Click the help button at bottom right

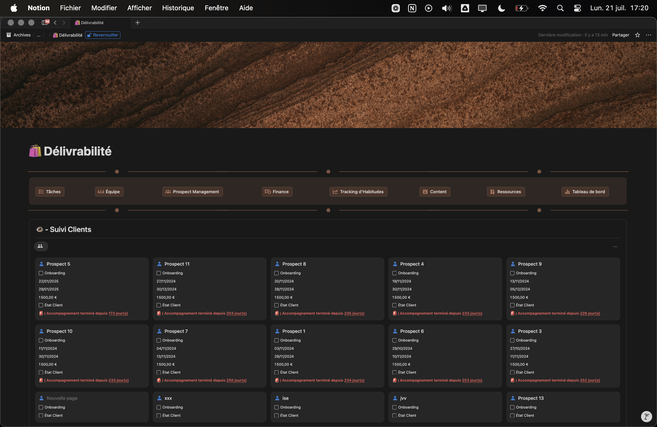[646, 416]
